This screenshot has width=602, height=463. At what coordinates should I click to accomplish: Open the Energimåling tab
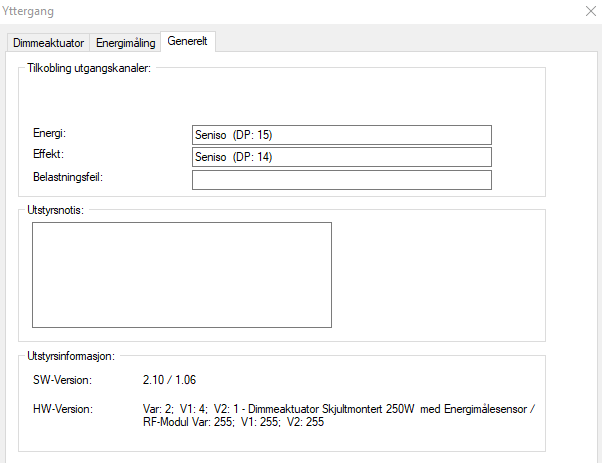click(125, 43)
